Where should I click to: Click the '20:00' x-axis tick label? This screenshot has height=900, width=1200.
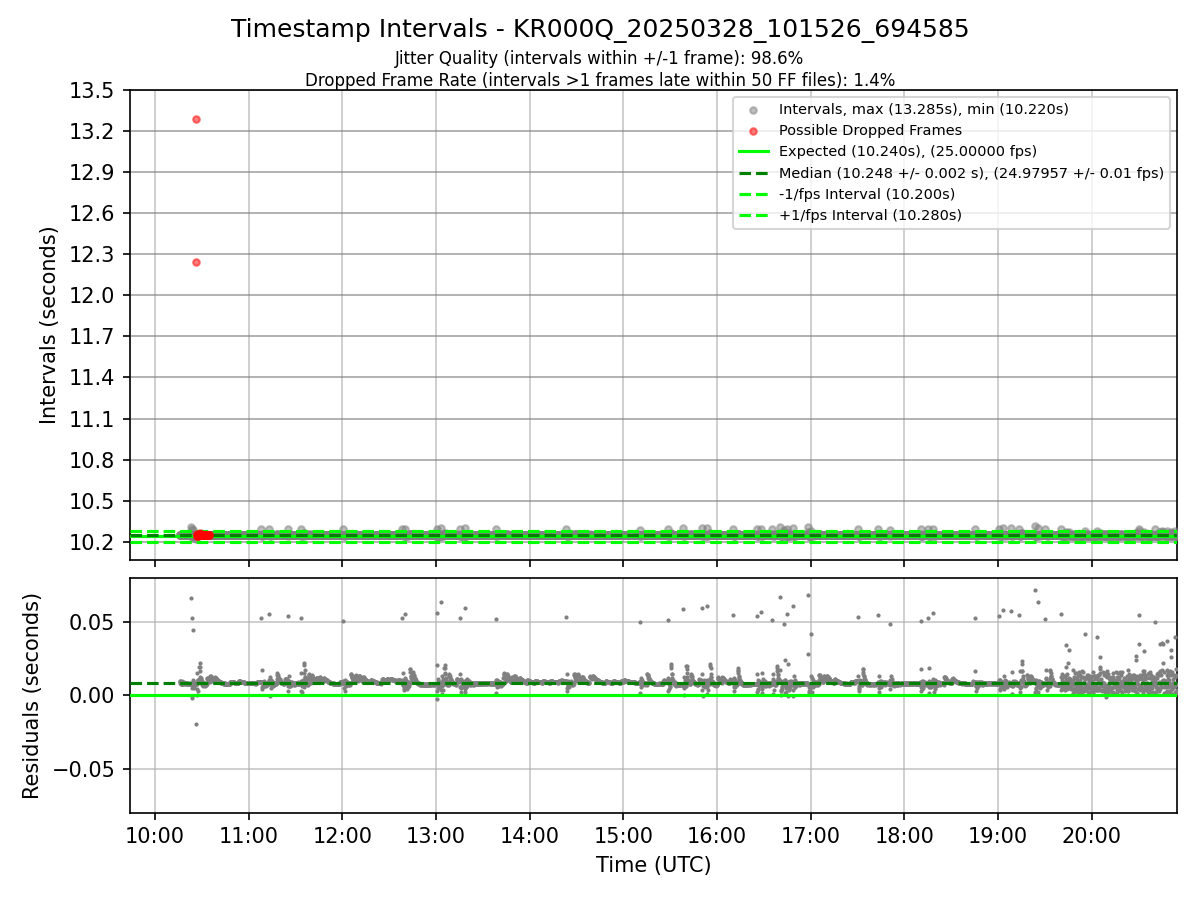[1091, 834]
